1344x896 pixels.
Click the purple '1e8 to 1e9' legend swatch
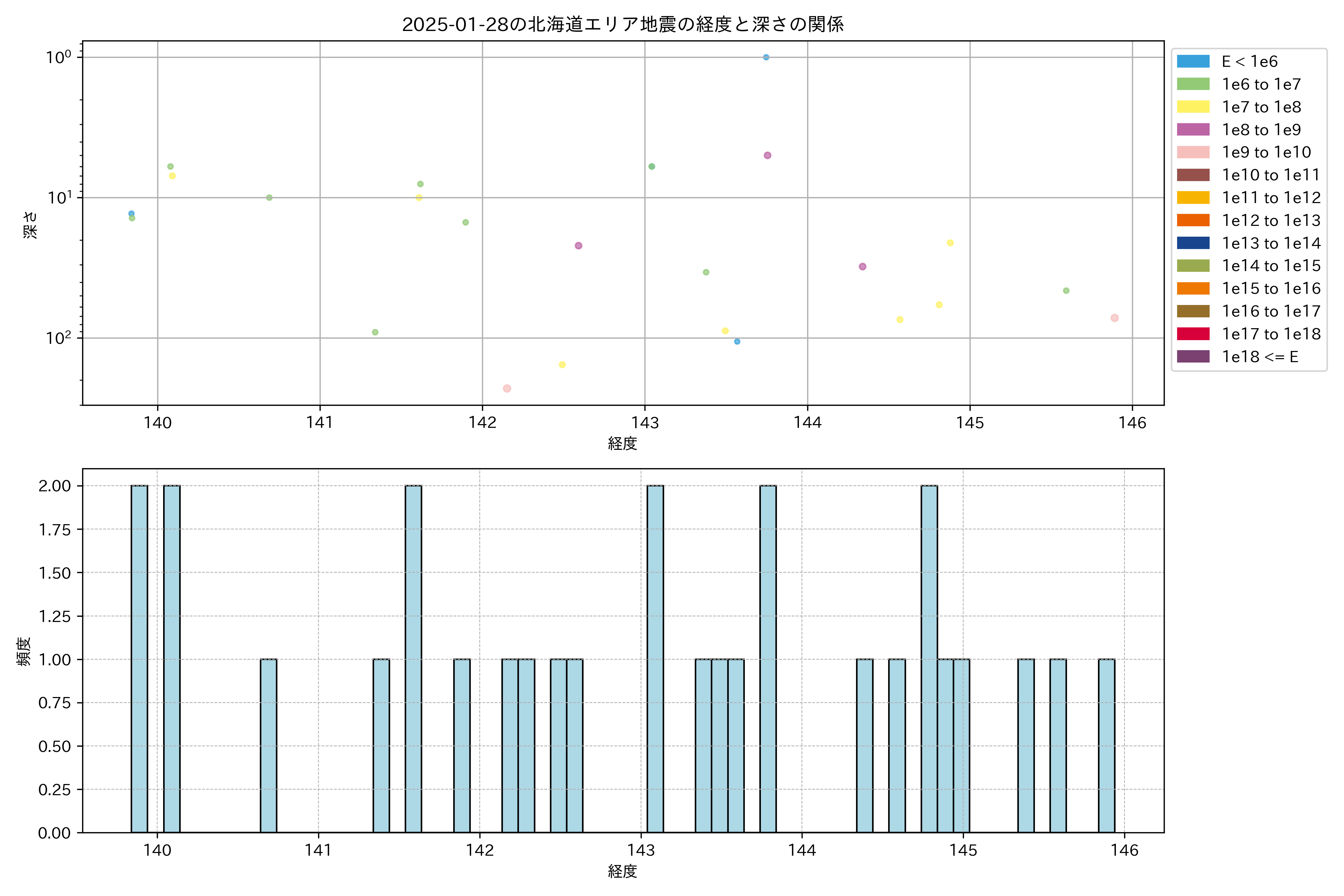point(1193,130)
